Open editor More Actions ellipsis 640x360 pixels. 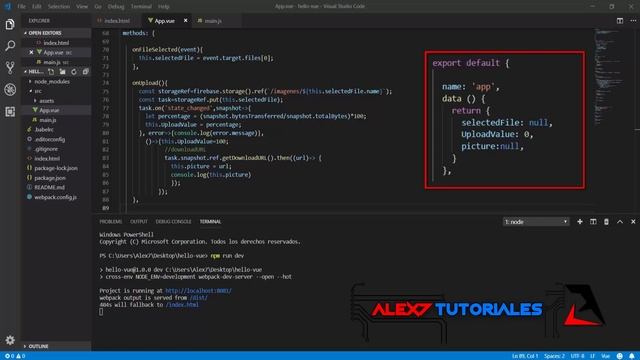[x=633, y=20]
